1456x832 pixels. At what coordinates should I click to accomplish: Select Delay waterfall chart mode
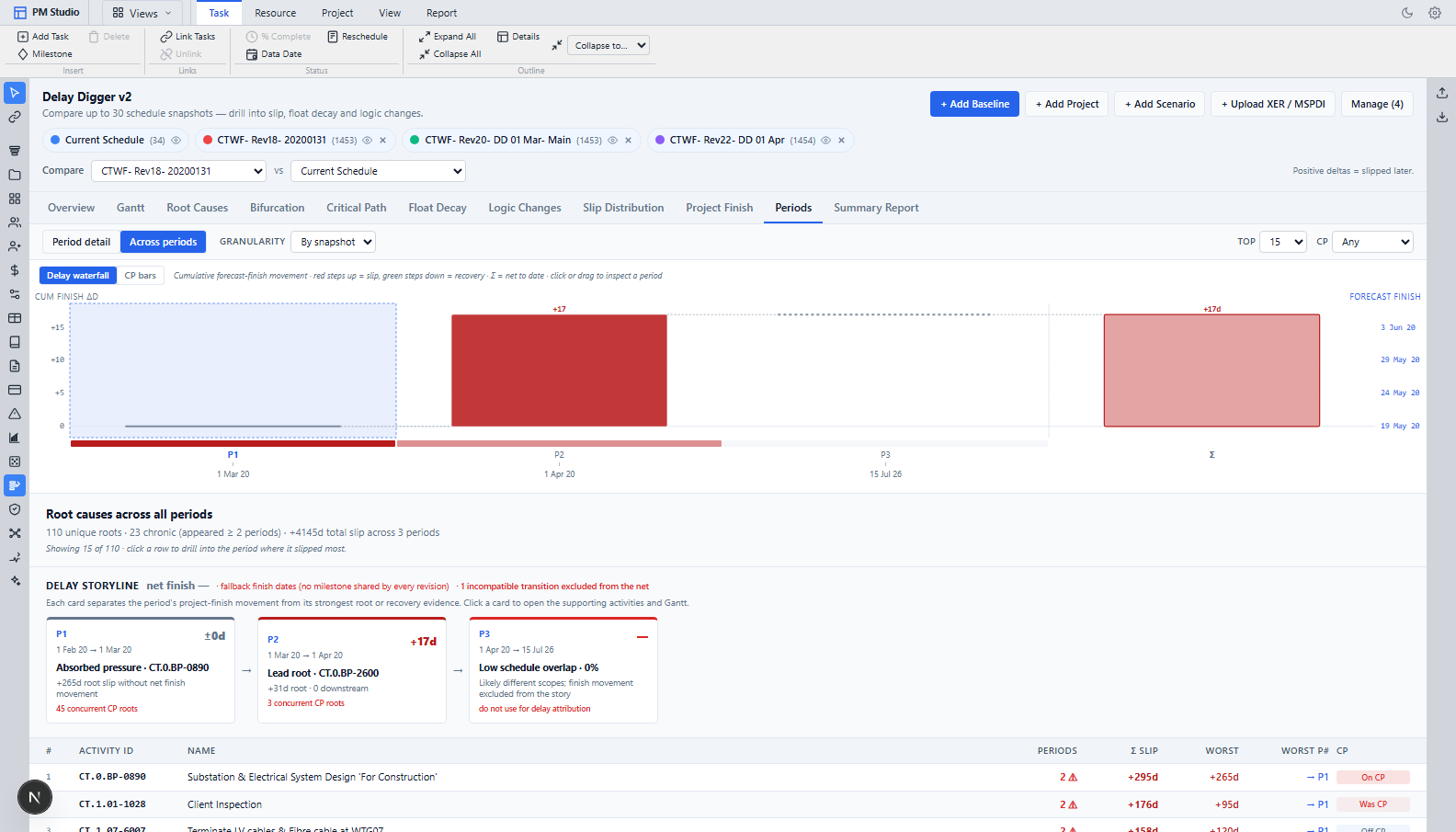[78, 276]
